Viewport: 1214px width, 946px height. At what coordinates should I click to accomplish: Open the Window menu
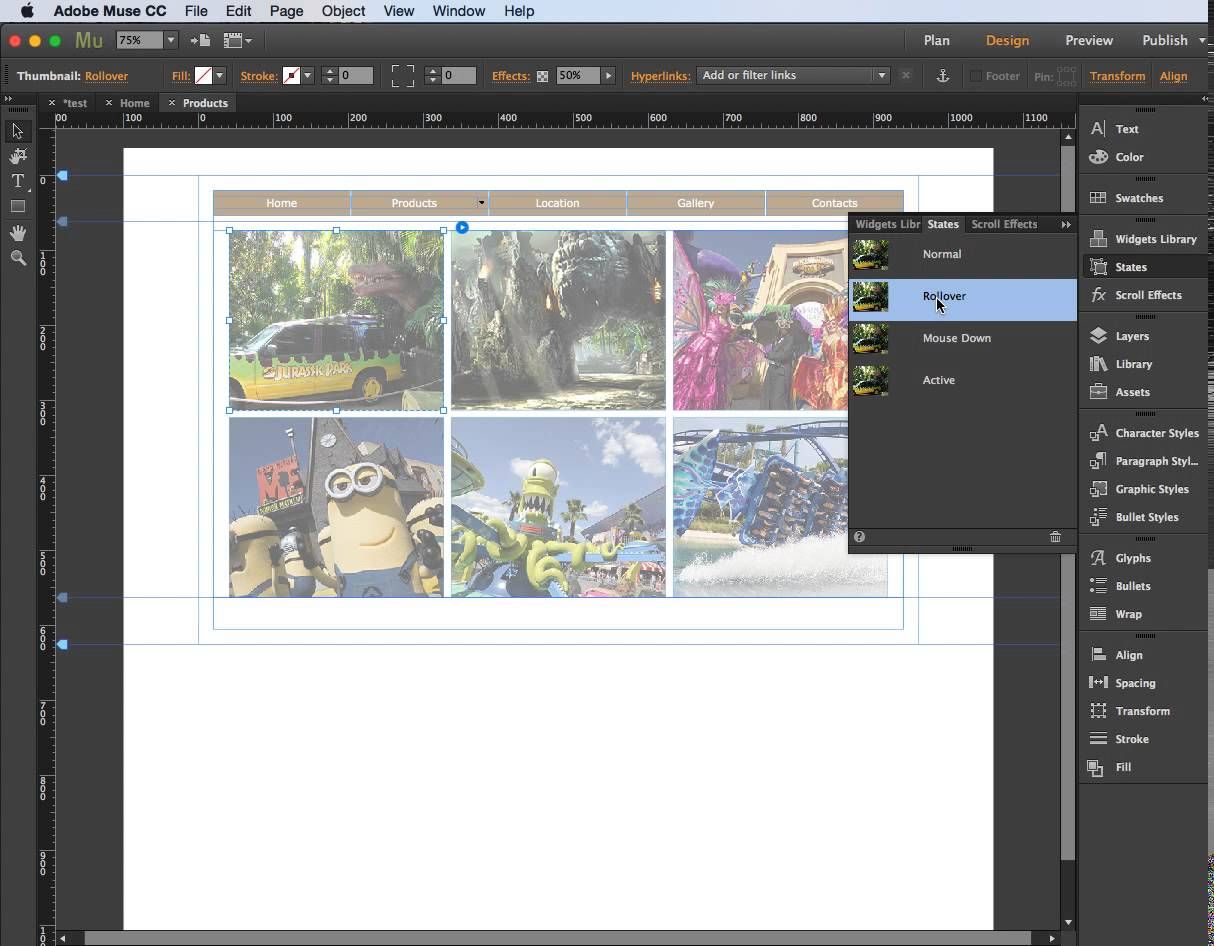click(458, 11)
